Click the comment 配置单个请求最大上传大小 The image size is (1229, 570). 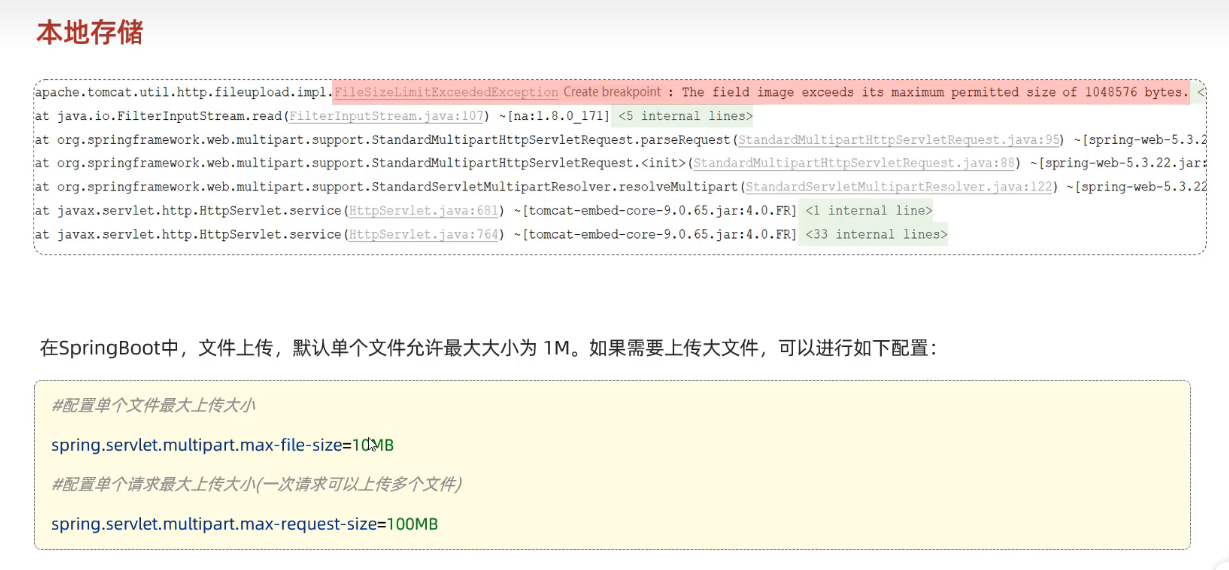click(256, 484)
